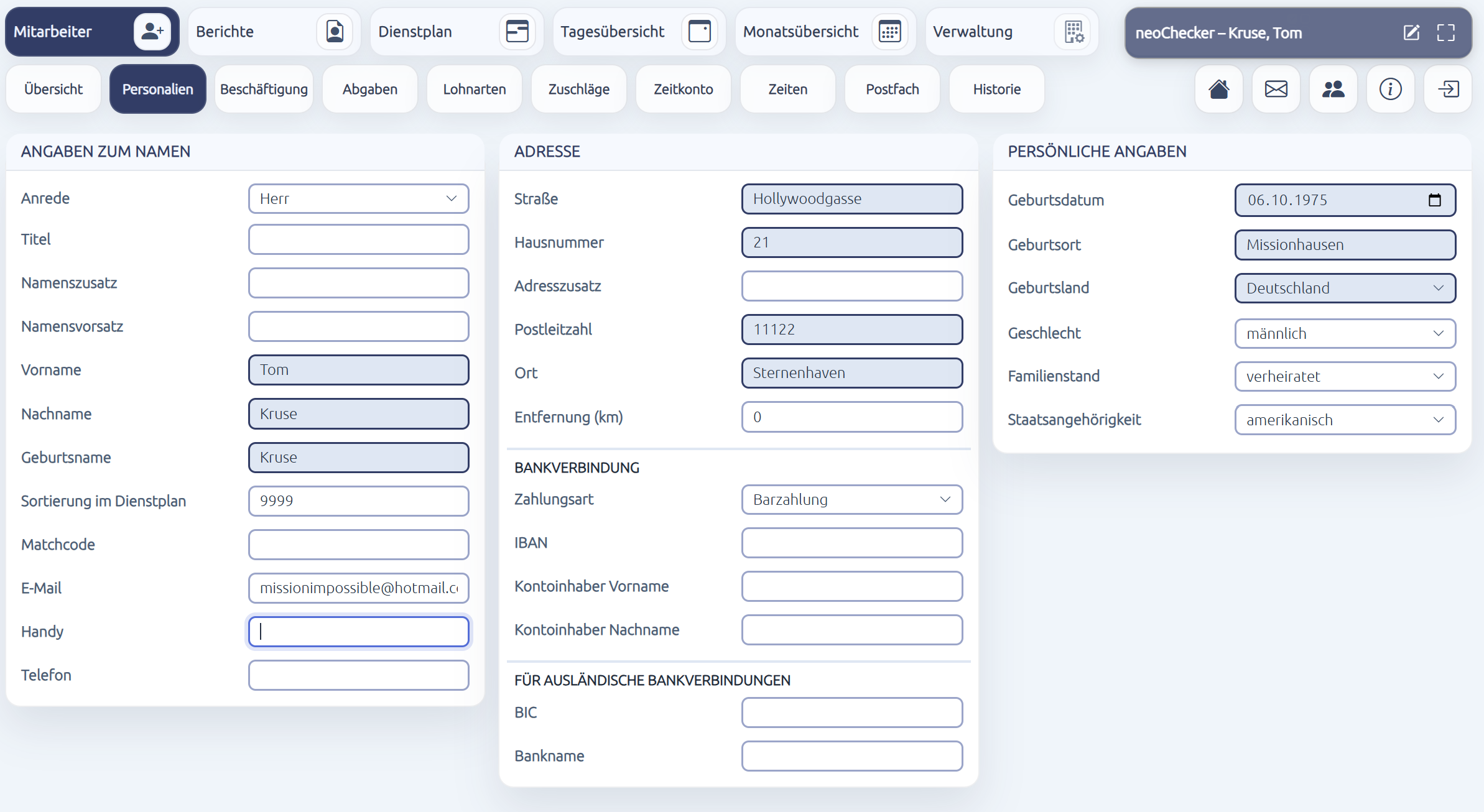
Task: Log out using the exit arrow icon
Action: (x=1448, y=89)
